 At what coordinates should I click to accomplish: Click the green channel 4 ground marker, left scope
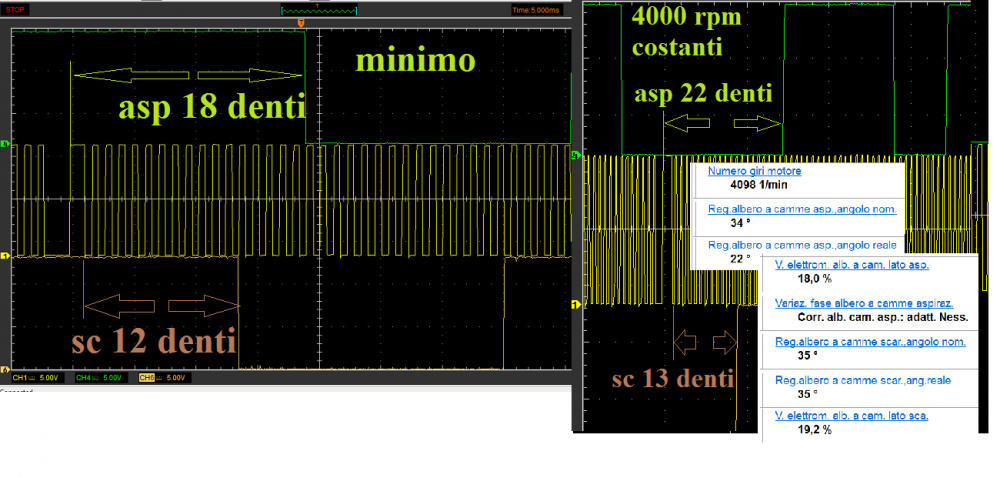coord(5,143)
